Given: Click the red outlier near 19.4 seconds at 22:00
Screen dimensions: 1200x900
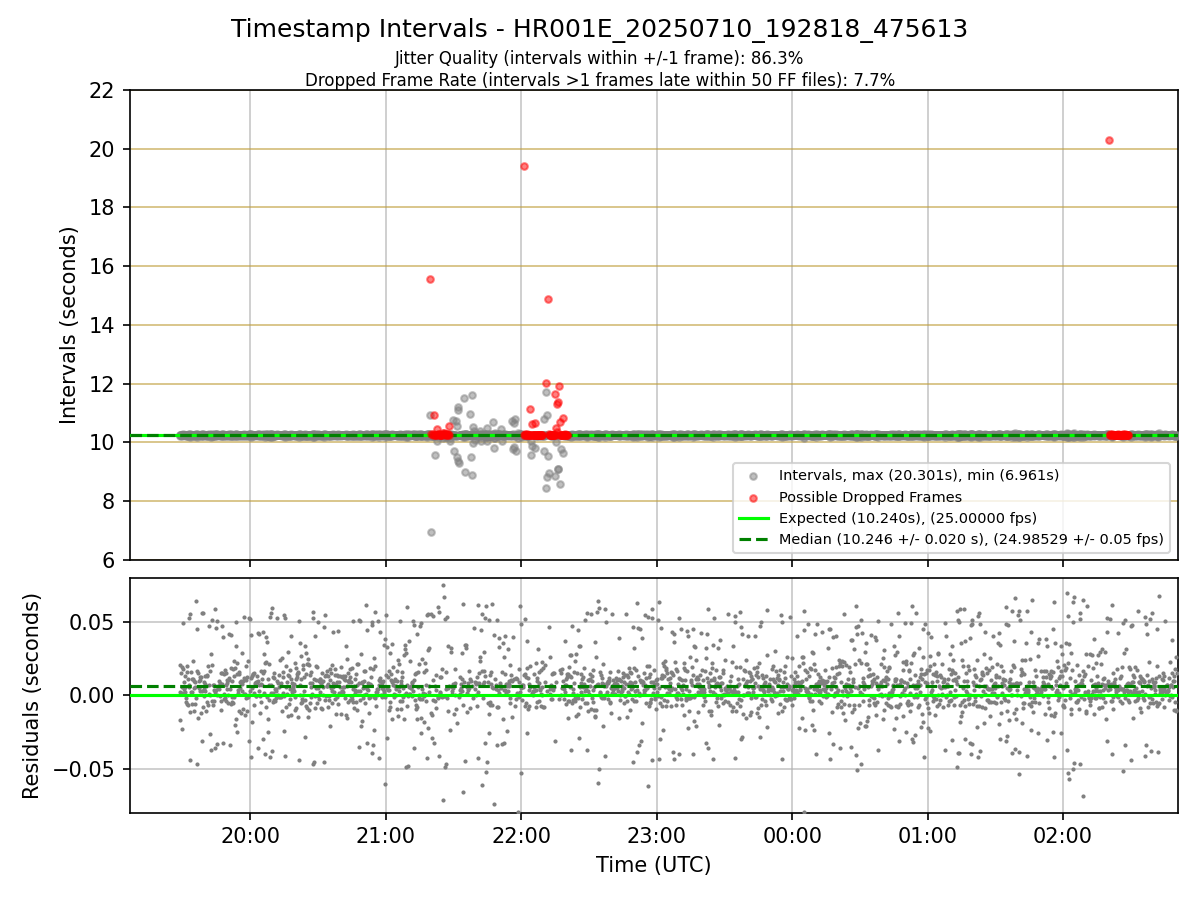Looking at the screenshot, I should [x=524, y=166].
